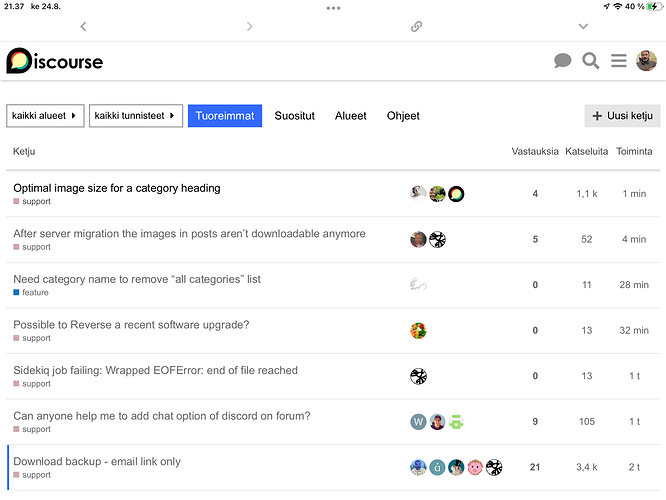The width and height of the screenshot is (666, 500).
Task: Switch to the Alueet tab
Action: tap(350, 116)
